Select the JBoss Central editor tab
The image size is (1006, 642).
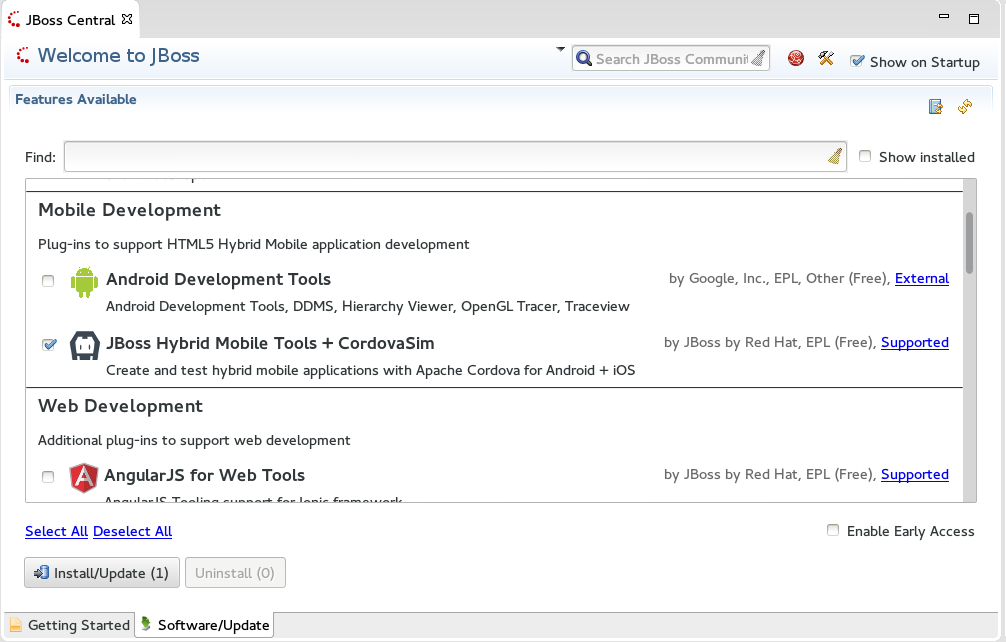pyautogui.click(x=70, y=20)
